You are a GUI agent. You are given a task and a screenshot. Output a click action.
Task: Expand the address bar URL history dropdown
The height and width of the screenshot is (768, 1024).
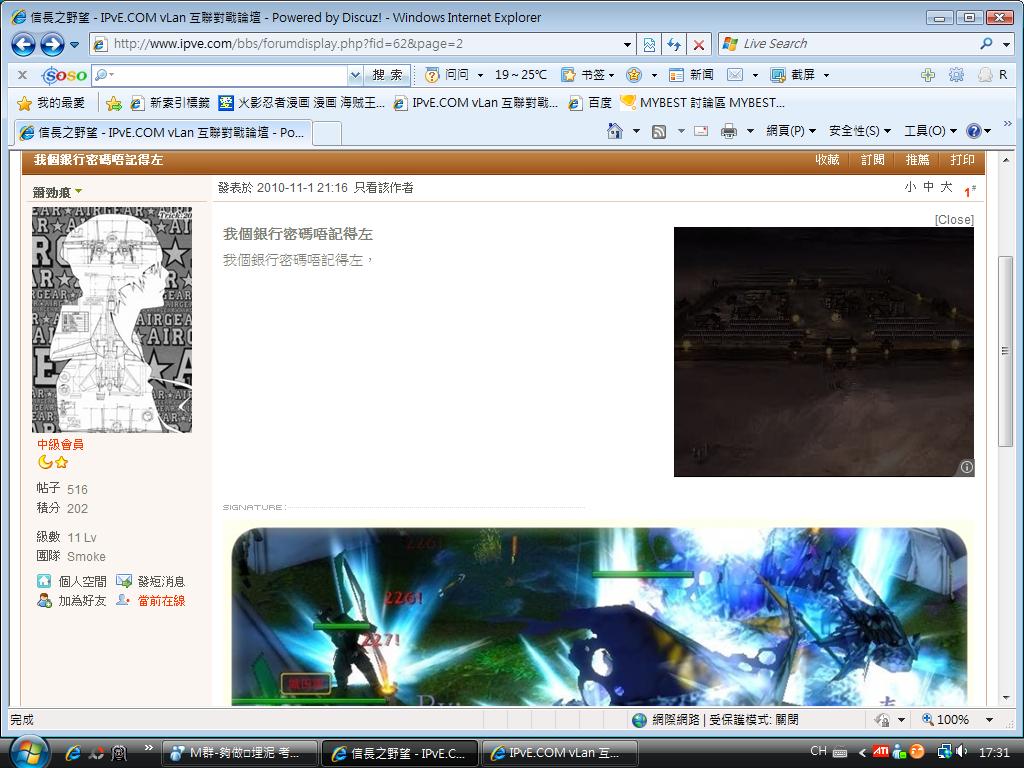click(627, 44)
